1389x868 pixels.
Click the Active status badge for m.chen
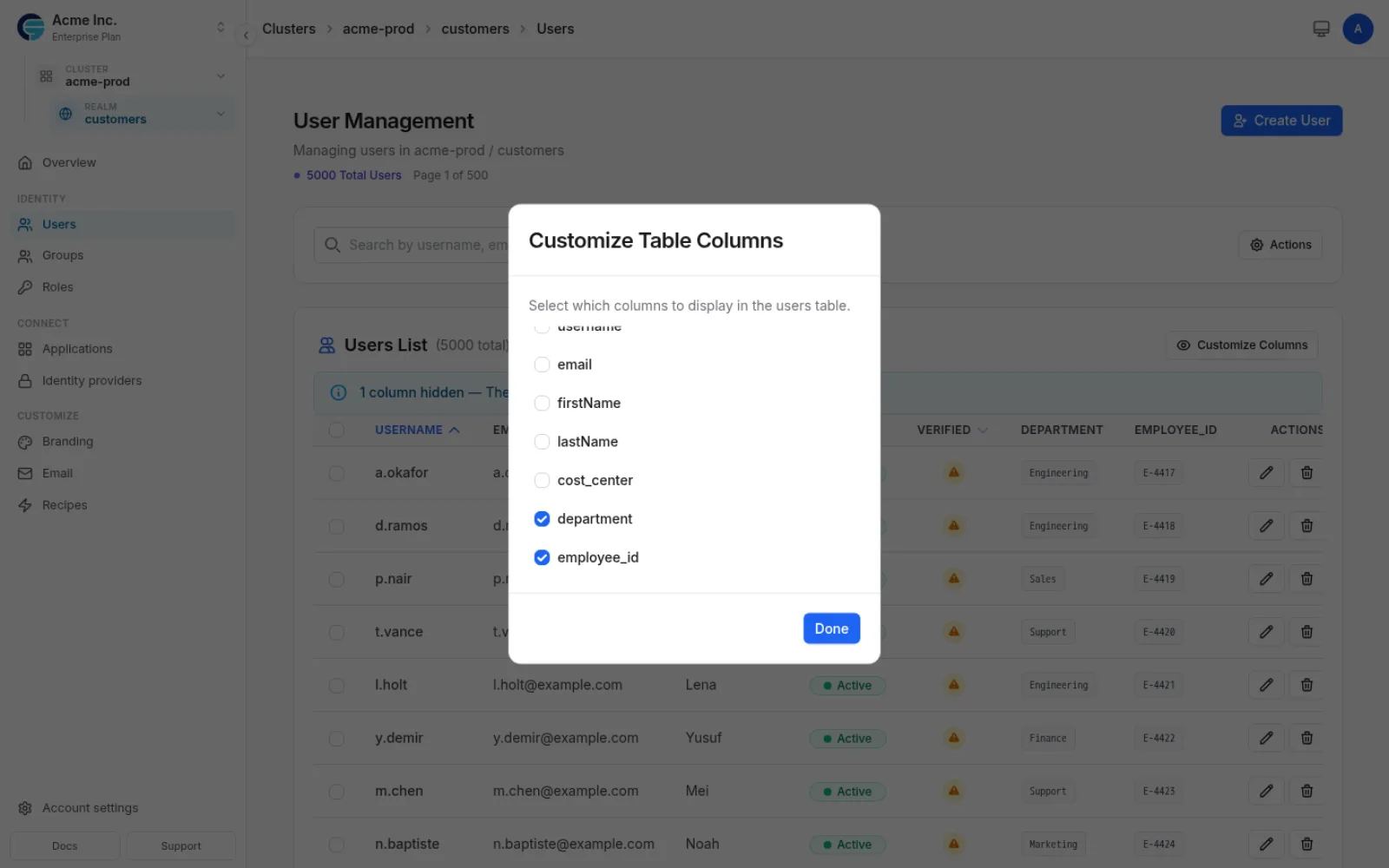click(847, 792)
